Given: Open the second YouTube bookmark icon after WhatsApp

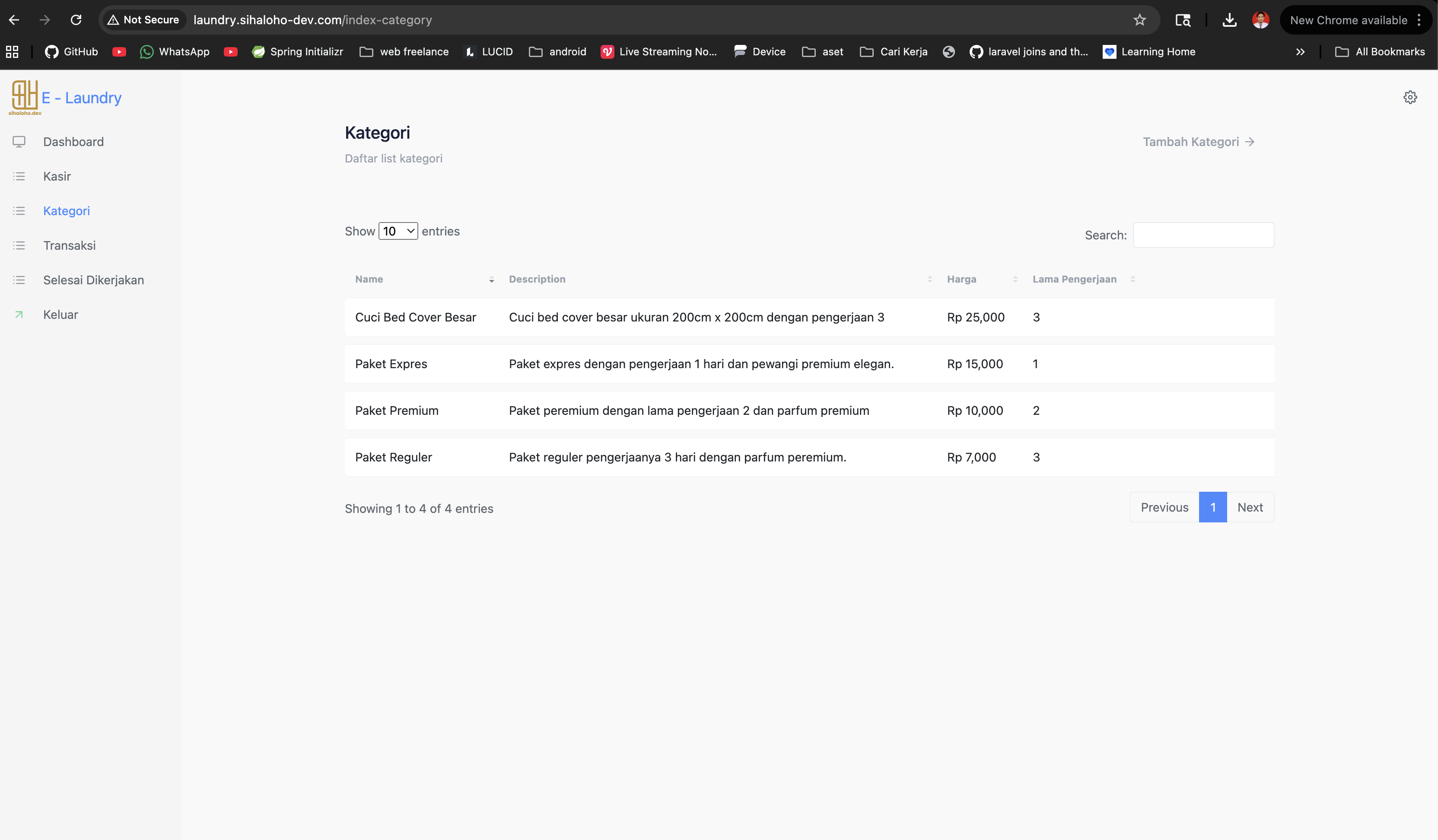Looking at the screenshot, I should tap(231, 52).
